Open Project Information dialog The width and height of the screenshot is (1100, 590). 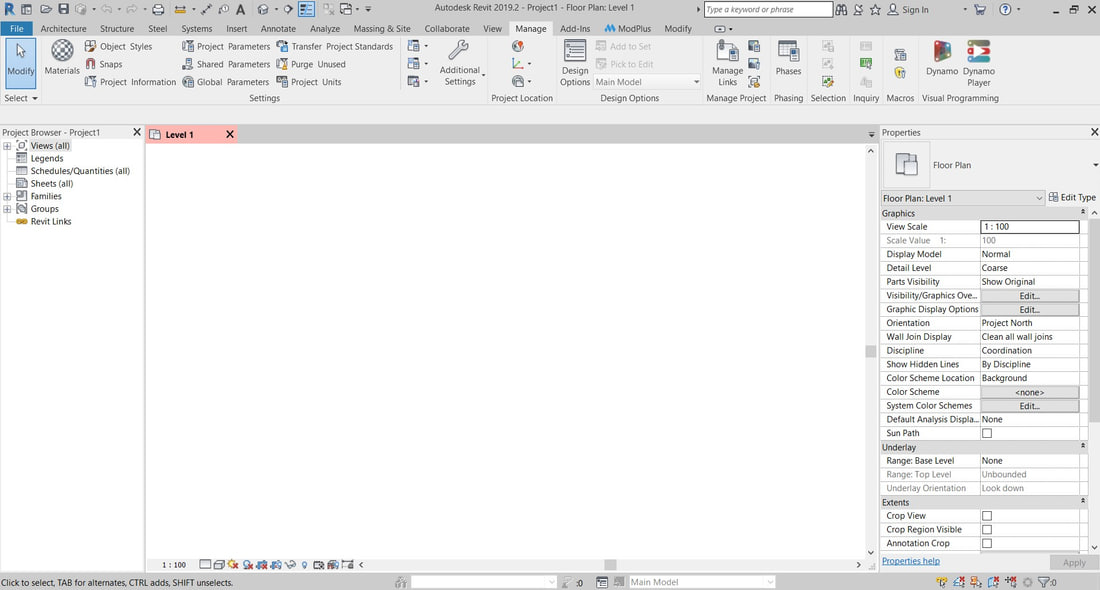coord(130,81)
